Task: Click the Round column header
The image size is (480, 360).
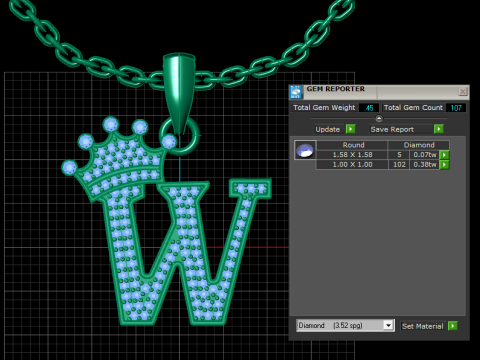Action: [x=352, y=145]
